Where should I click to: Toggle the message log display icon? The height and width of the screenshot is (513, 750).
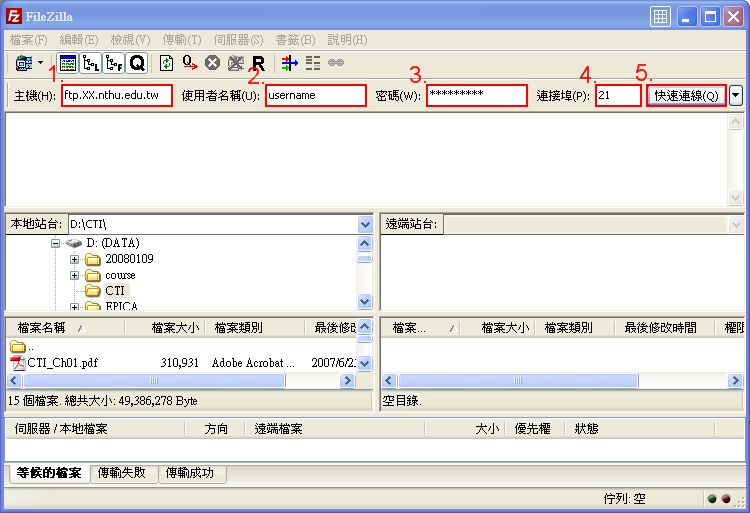pyautogui.click(x=67, y=63)
